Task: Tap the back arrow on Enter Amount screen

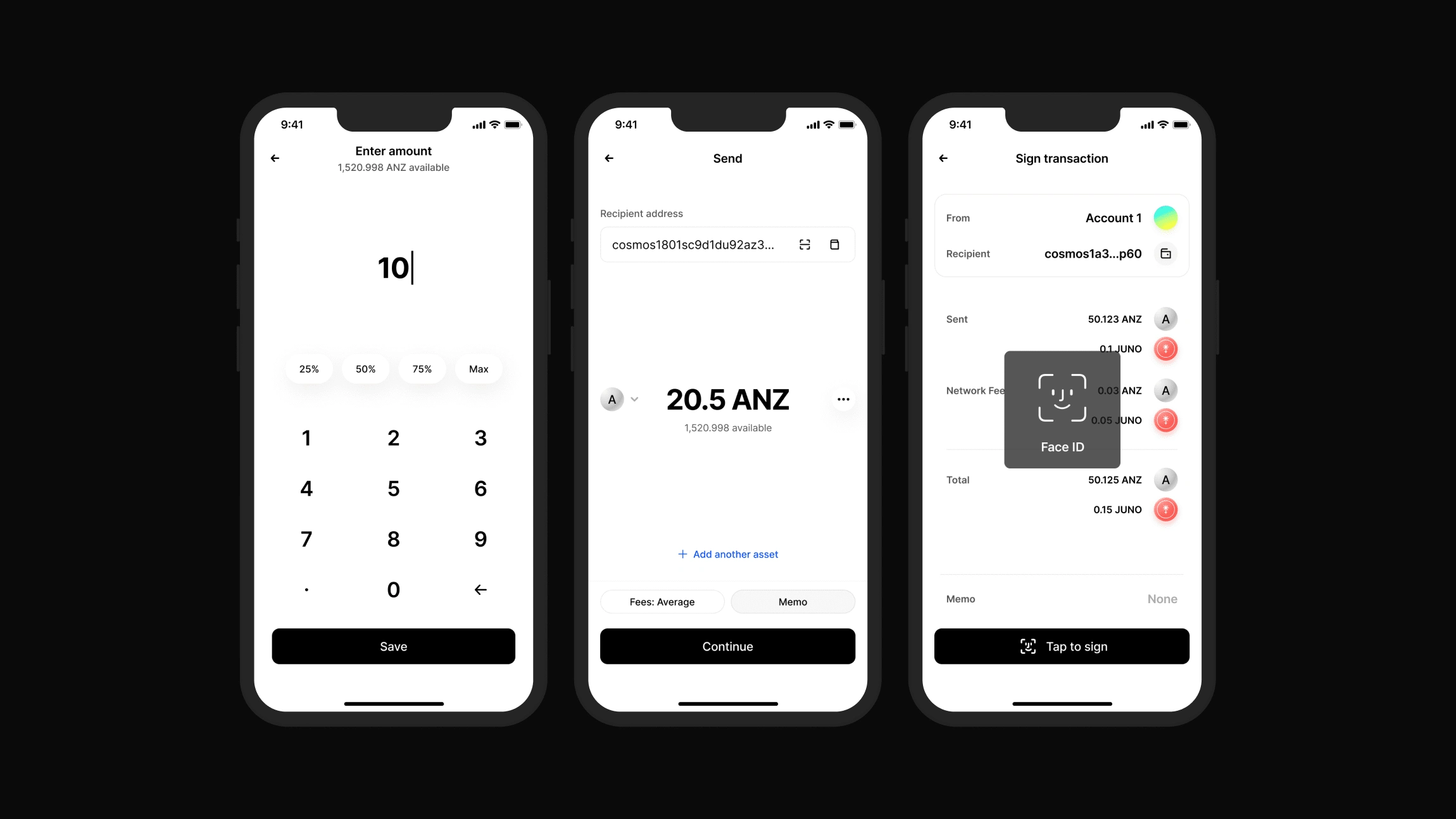Action: pyautogui.click(x=275, y=158)
